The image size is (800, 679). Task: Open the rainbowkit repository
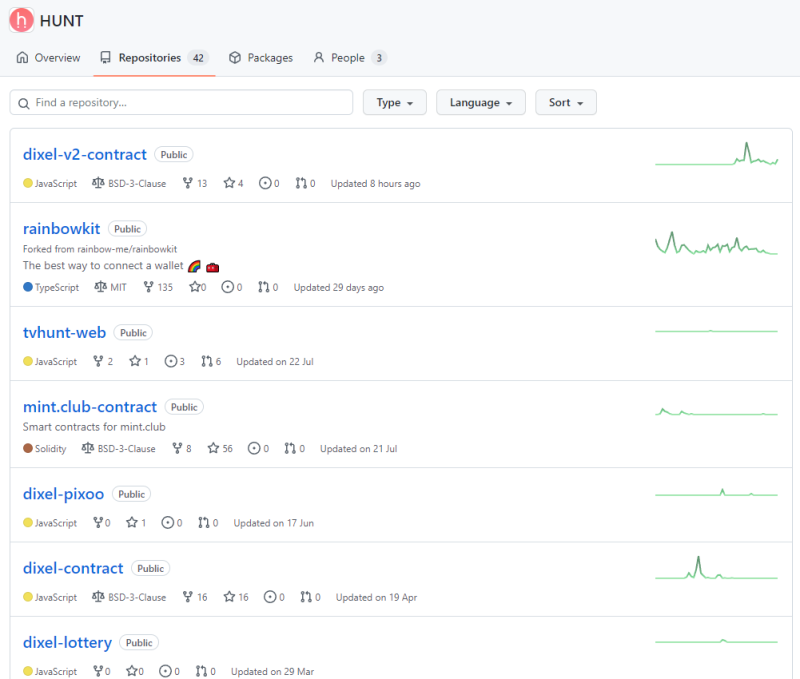pyautogui.click(x=61, y=229)
